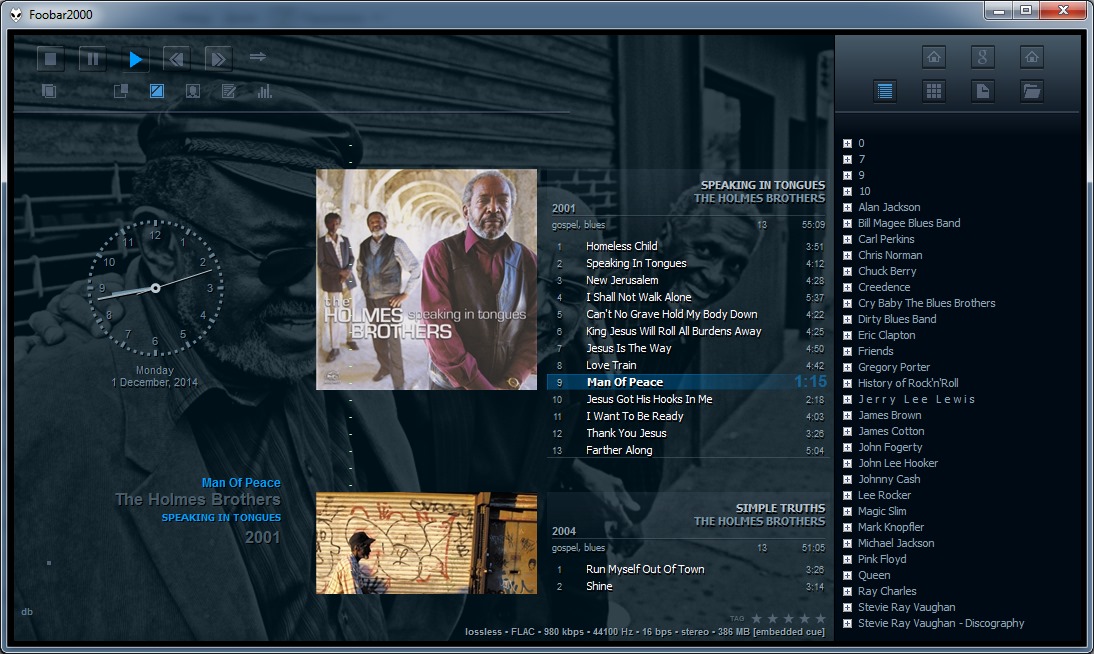Image resolution: width=1094 pixels, height=654 pixels.
Task: Skip to the next track
Action: (x=218, y=59)
